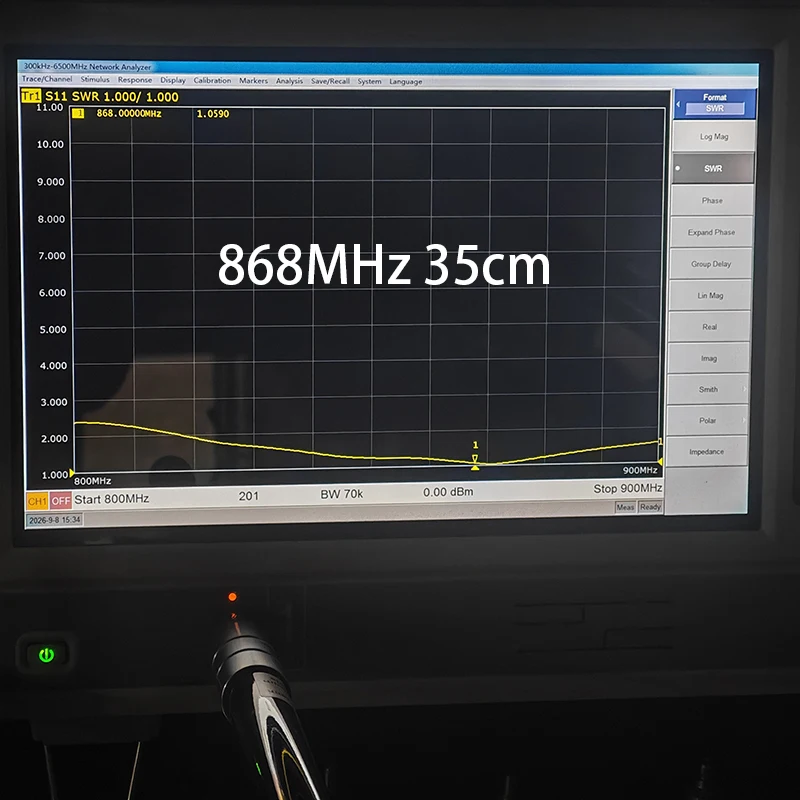Expand the Smith chart format submenu
Viewport: 800px width, 800px height.
(x=708, y=389)
